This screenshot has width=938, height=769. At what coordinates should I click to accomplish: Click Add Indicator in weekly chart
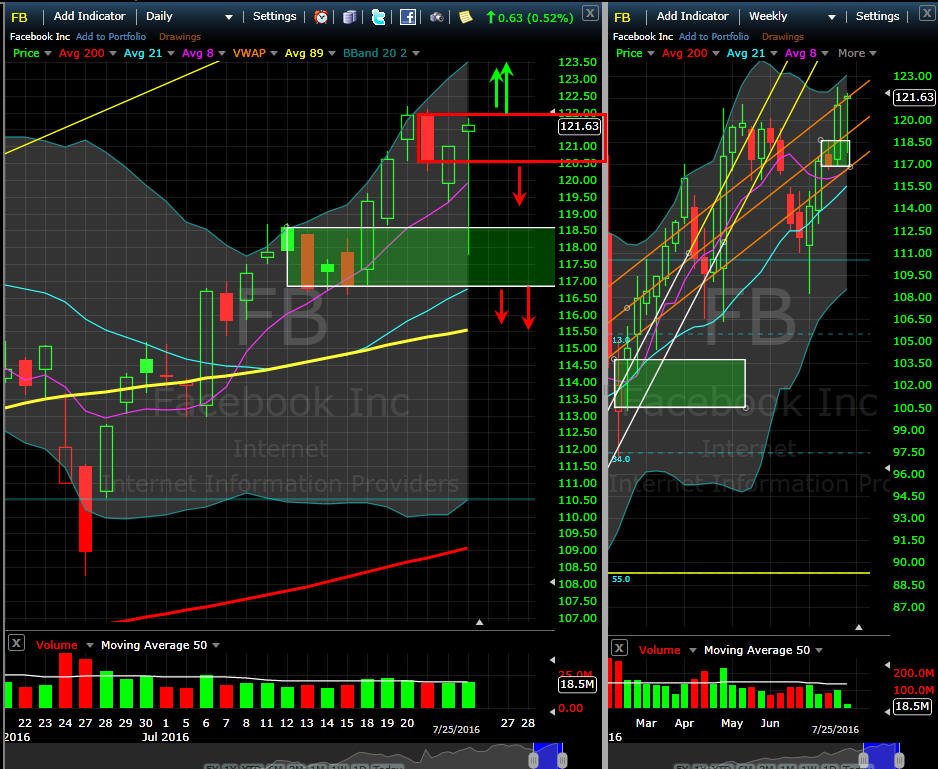click(692, 16)
